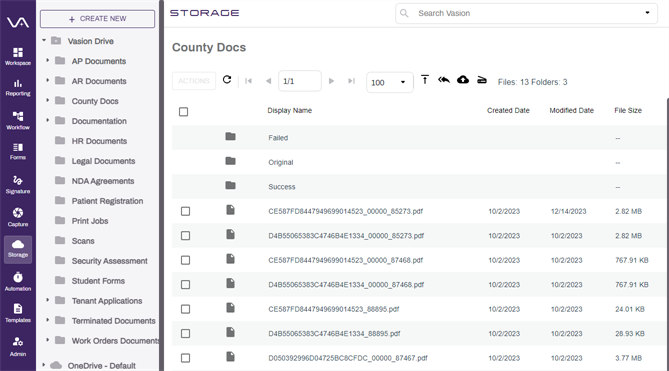Viewport: 669px width, 371px height.
Task: Click the page number field showing 1/1
Action: (300, 81)
